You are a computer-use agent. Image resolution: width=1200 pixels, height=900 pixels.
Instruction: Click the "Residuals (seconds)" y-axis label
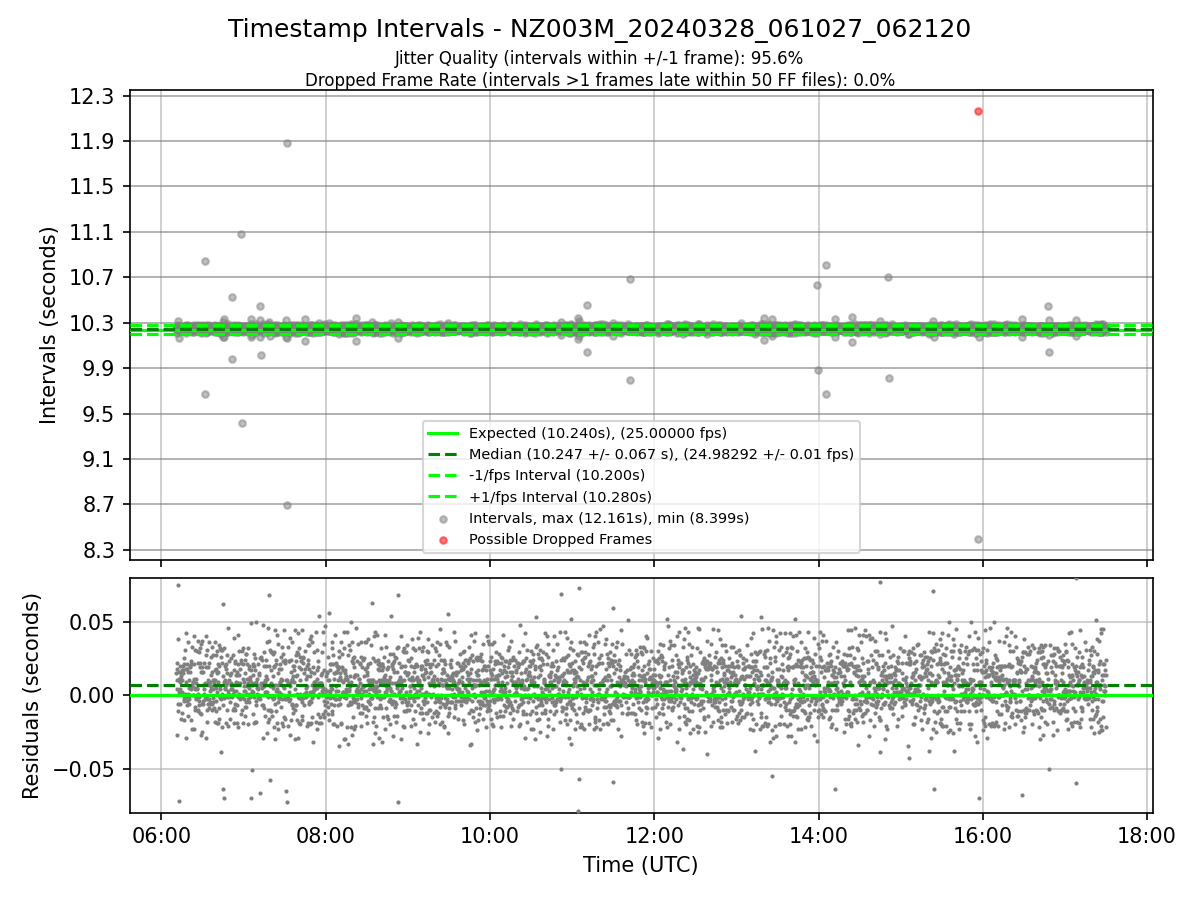click(31, 696)
